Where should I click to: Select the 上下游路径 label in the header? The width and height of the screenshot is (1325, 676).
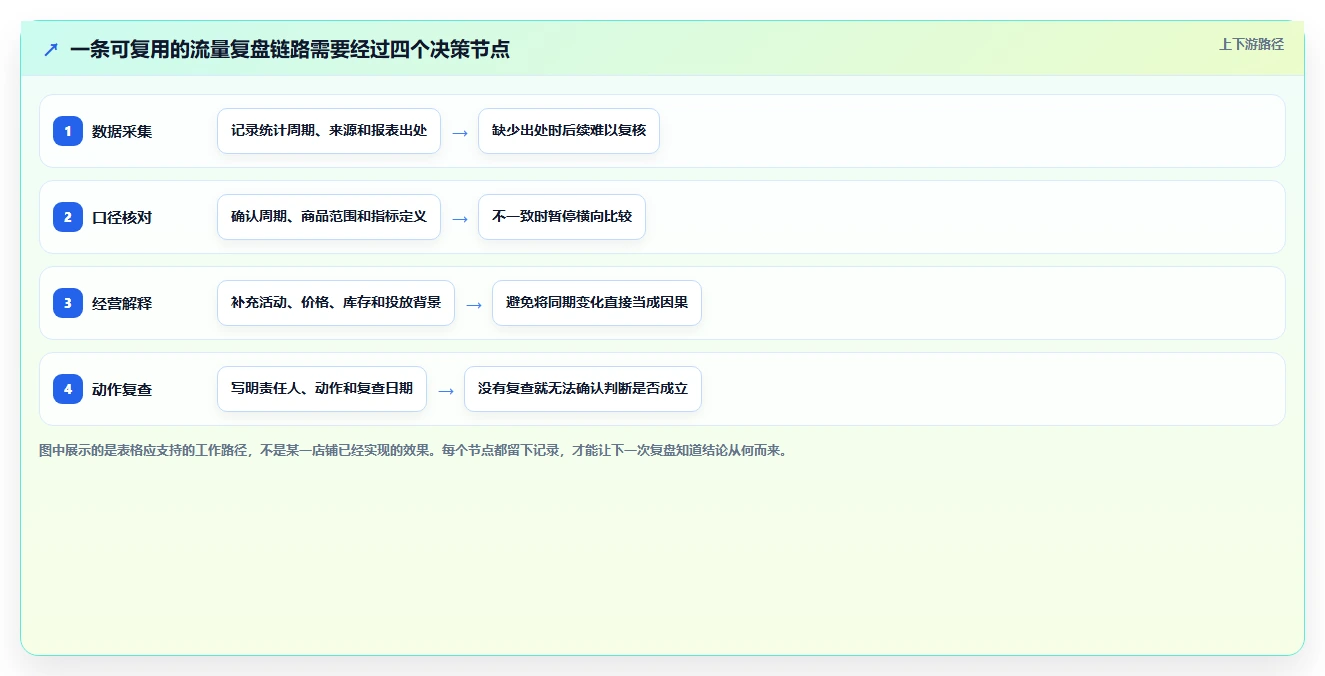point(1251,44)
